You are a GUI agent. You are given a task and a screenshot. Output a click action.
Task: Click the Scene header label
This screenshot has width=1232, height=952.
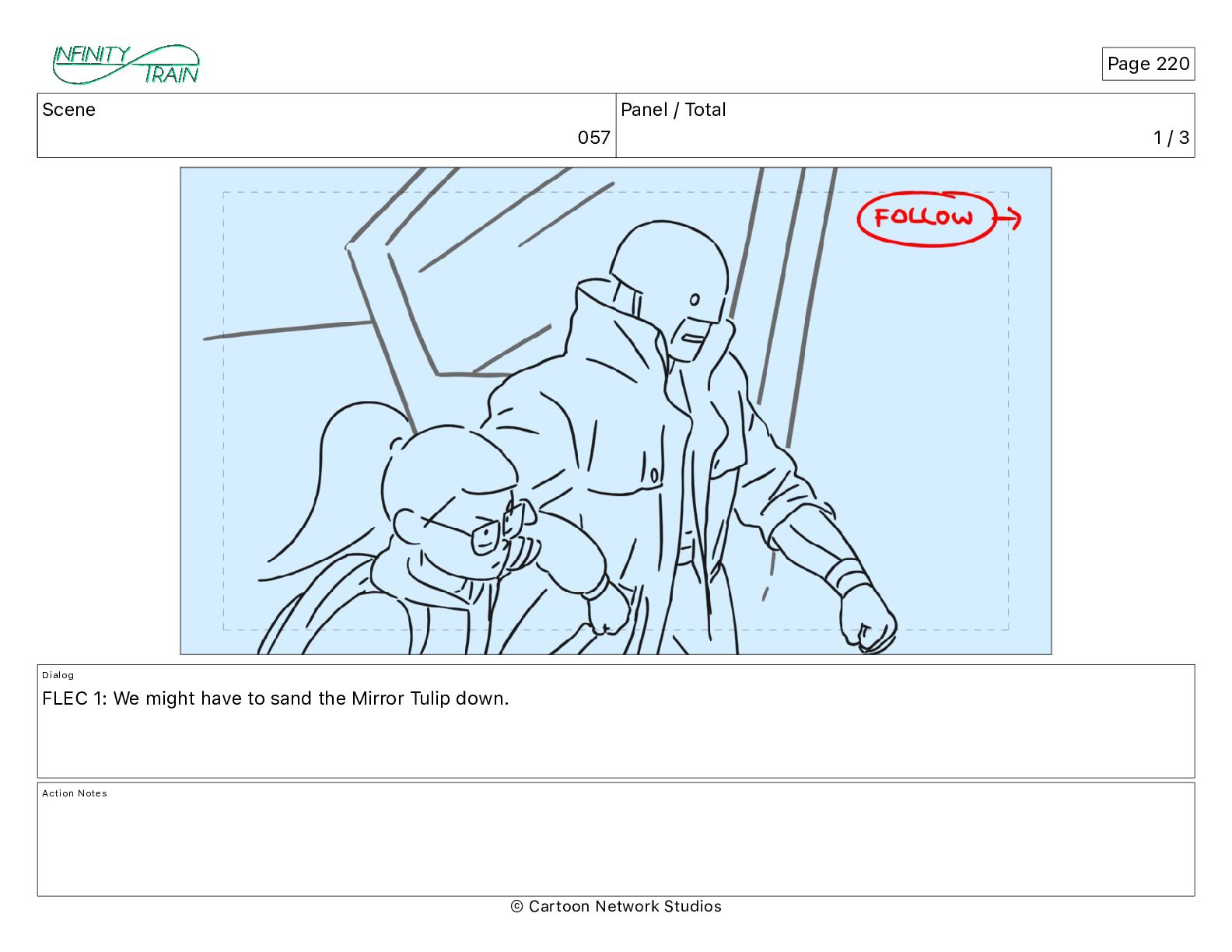(x=69, y=110)
